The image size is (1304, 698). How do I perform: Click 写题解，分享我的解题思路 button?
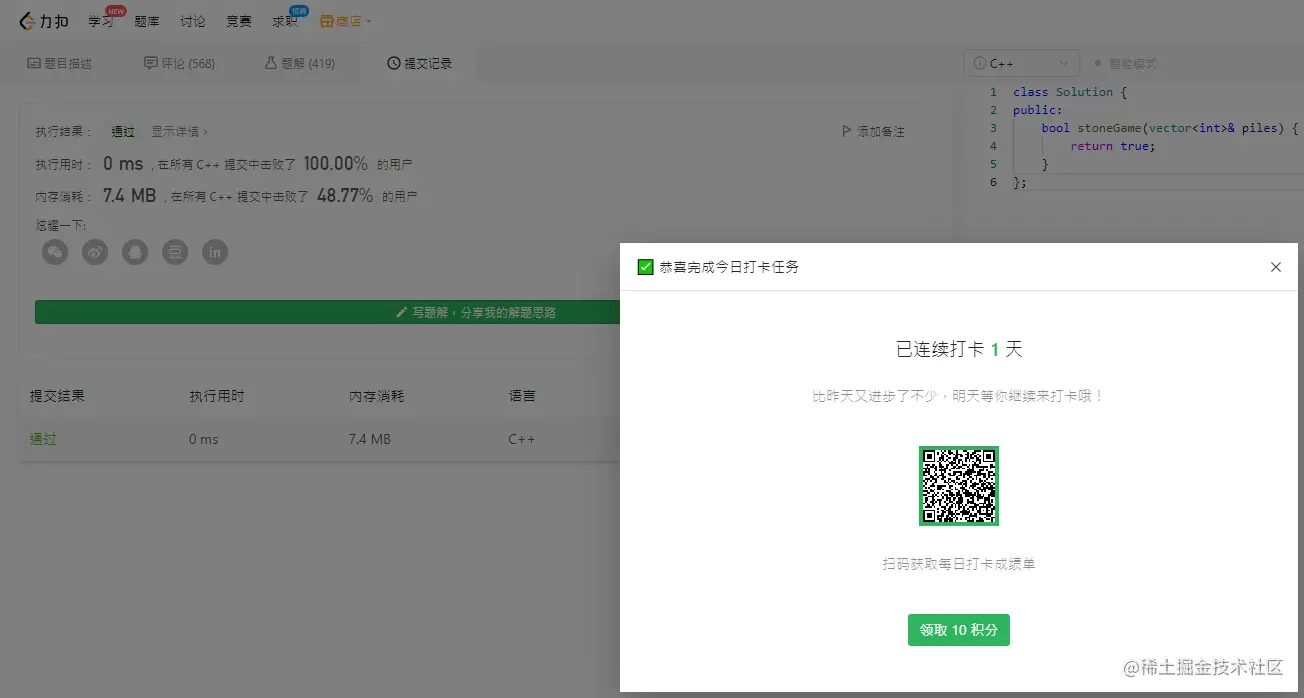(x=476, y=312)
